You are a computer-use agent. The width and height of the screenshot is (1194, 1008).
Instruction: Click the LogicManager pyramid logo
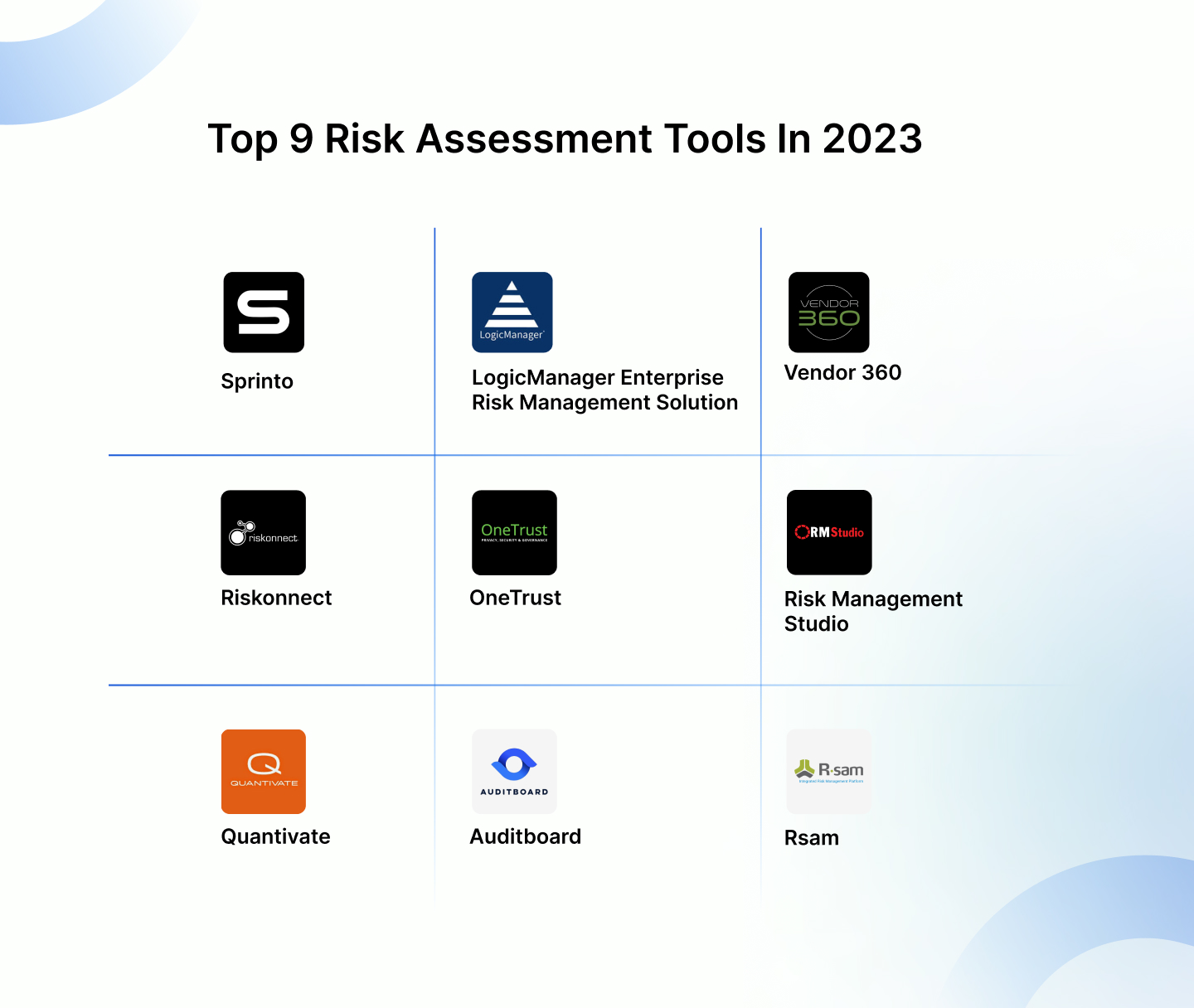[x=512, y=313]
